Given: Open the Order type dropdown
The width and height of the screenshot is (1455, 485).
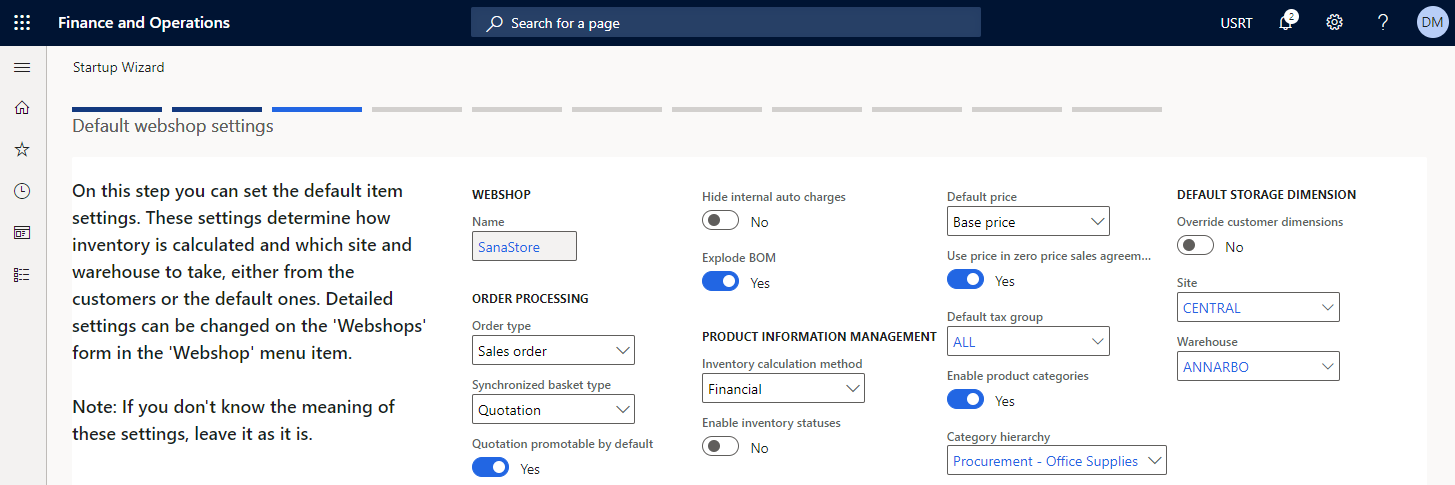Looking at the screenshot, I should (x=553, y=350).
